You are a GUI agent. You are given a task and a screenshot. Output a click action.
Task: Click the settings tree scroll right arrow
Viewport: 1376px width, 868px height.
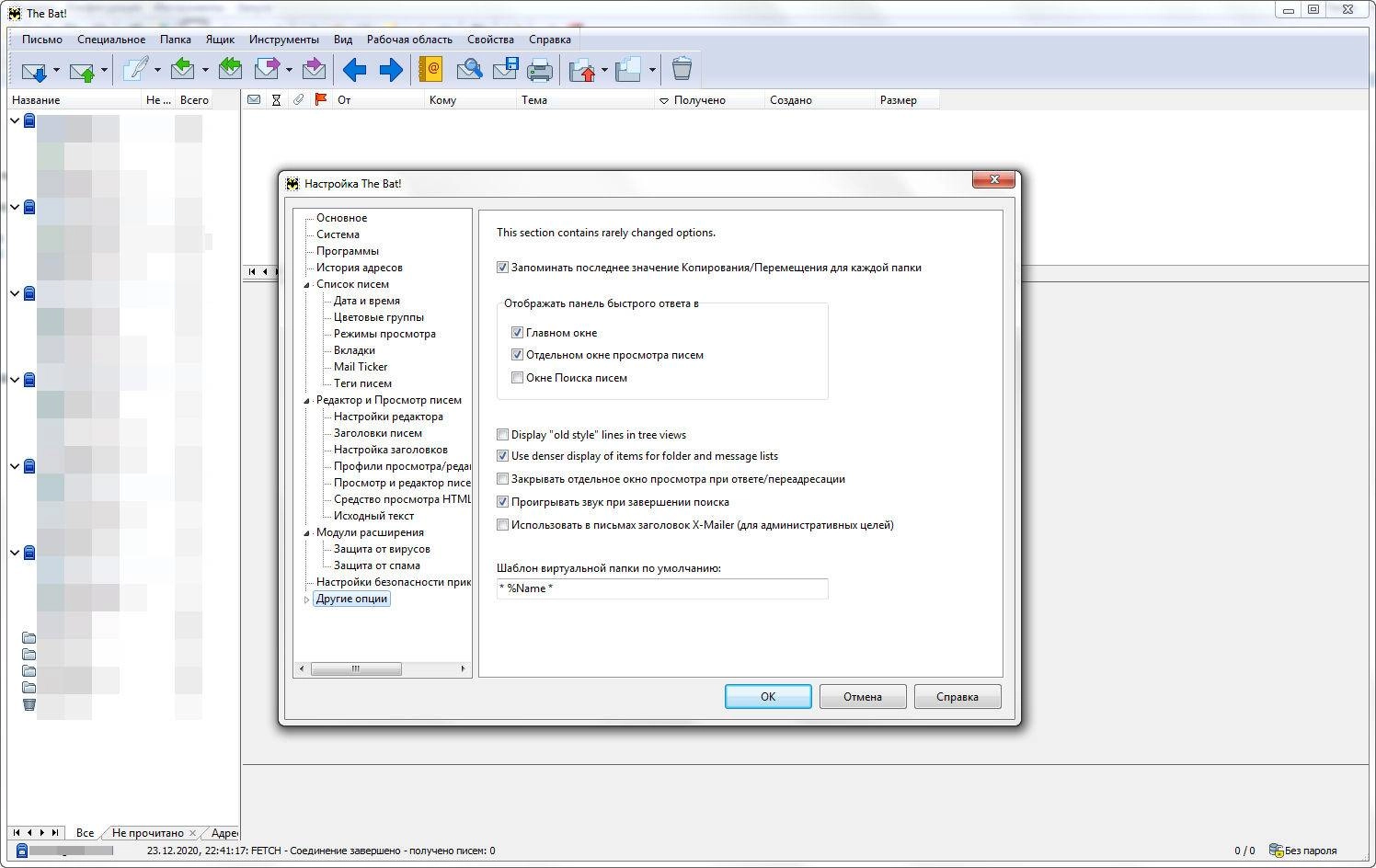tap(463, 668)
